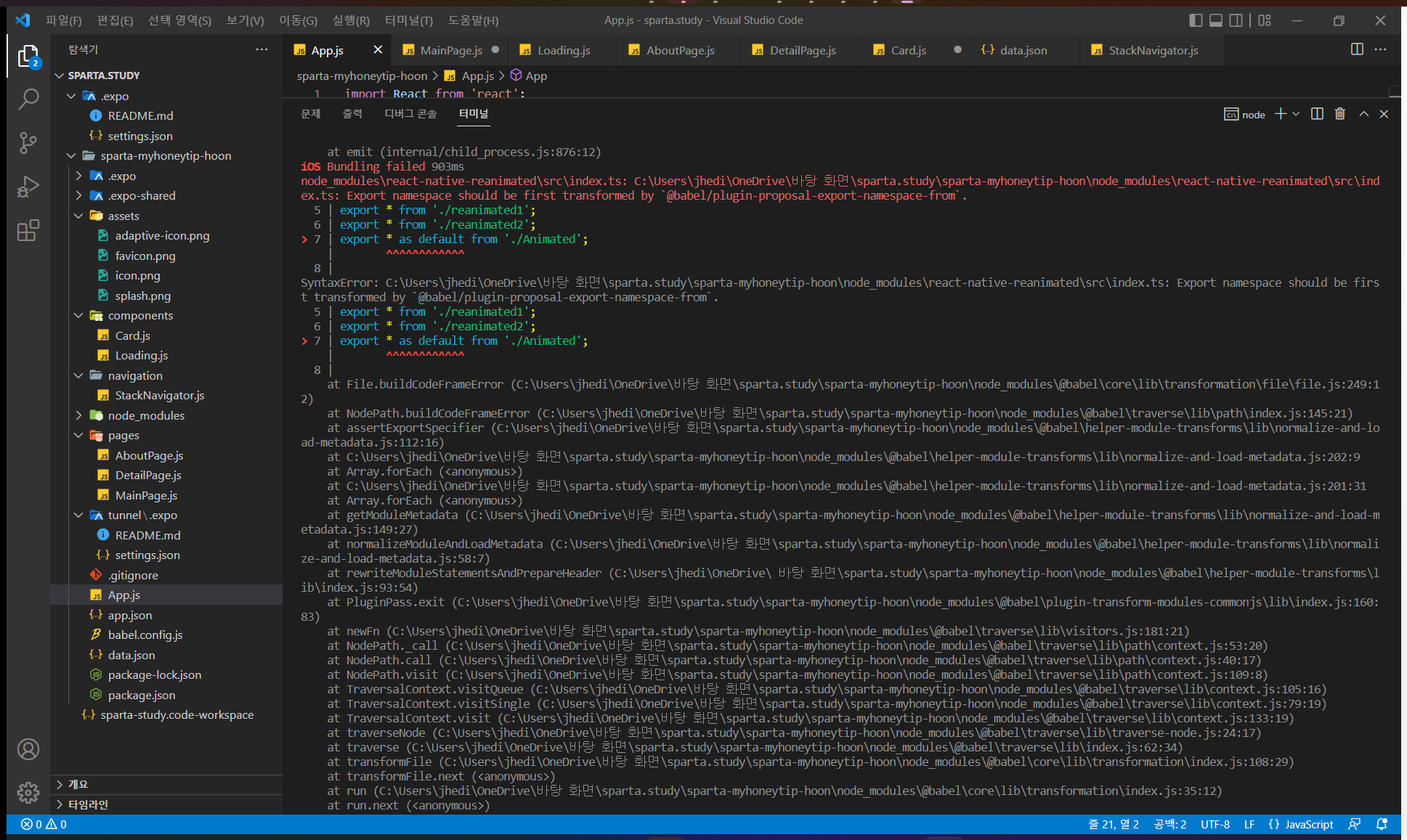Screen dimensions: 1407x840
Task: Expand the 타임라인 timeline section
Action: tap(167, 804)
